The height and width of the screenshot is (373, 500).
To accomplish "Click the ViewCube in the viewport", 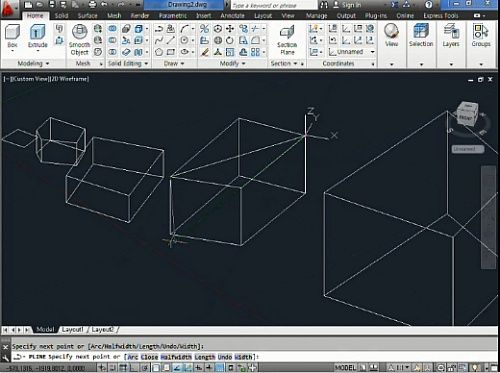I will point(467,114).
